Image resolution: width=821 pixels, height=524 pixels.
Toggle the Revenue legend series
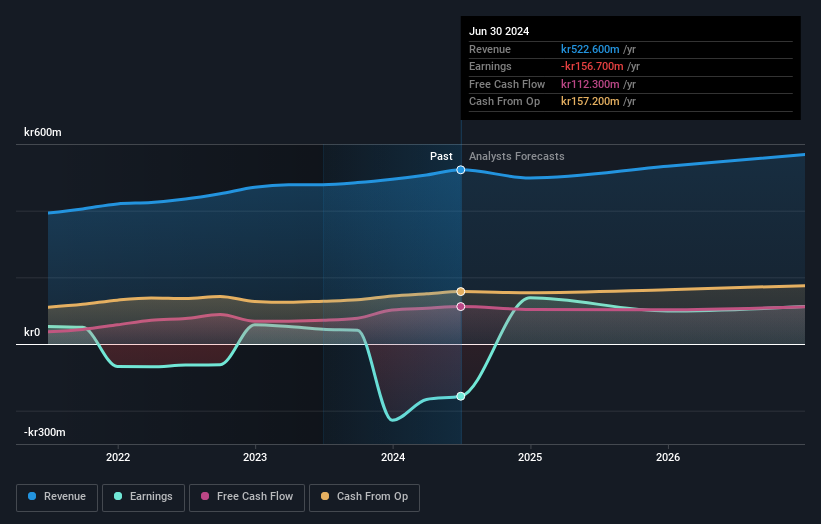(57, 497)
